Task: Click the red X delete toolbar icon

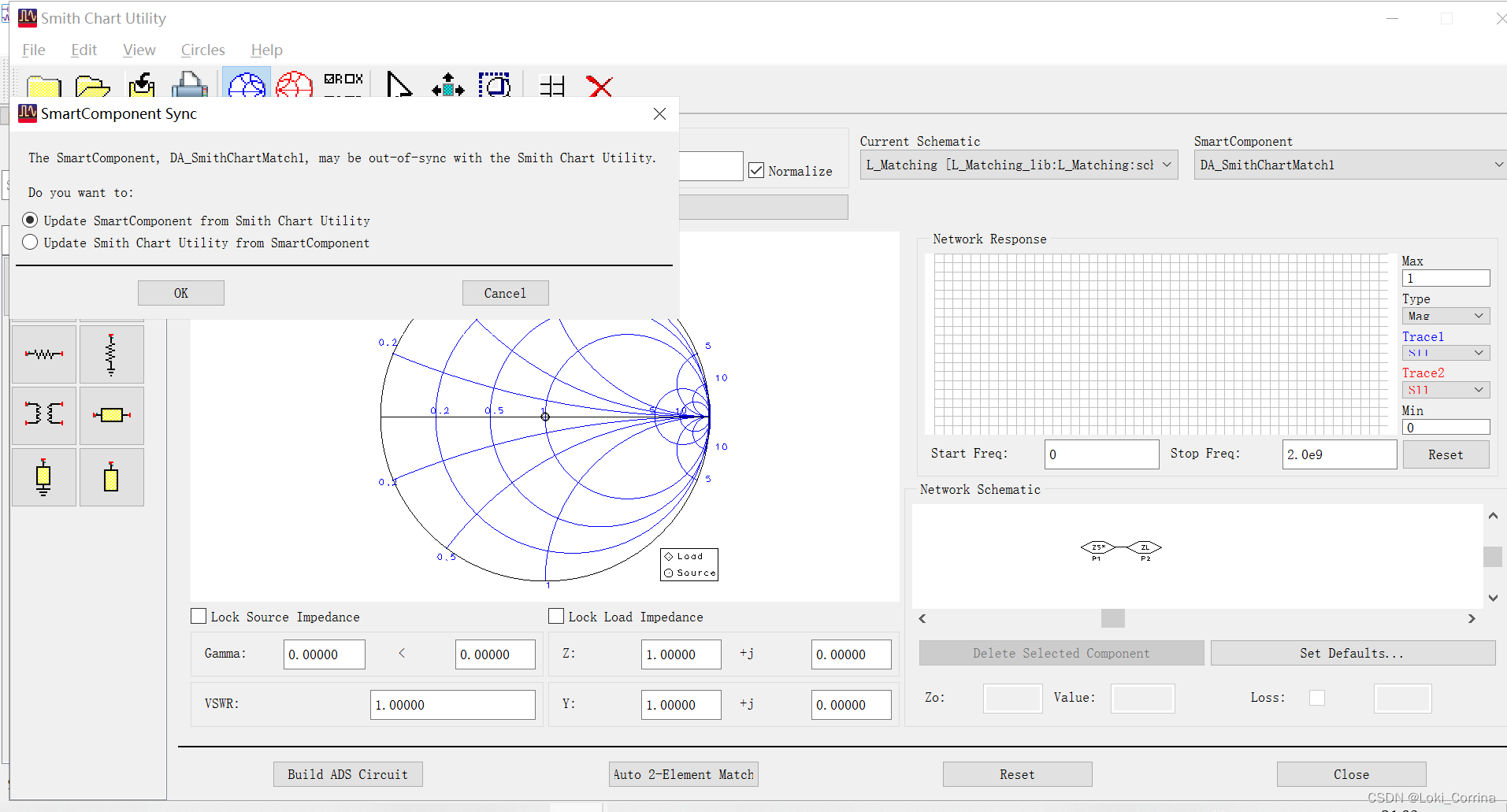Action: point(599,85)
